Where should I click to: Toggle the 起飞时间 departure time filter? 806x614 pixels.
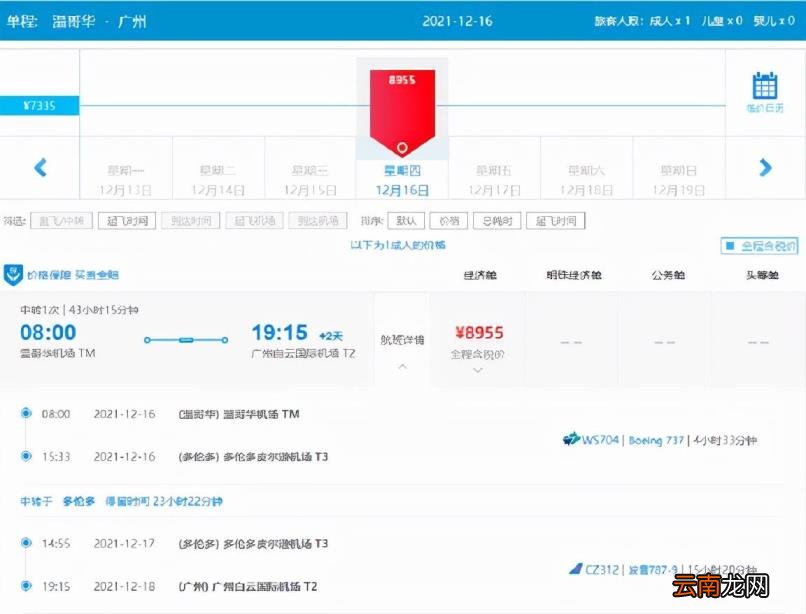[x=128, y=220]
